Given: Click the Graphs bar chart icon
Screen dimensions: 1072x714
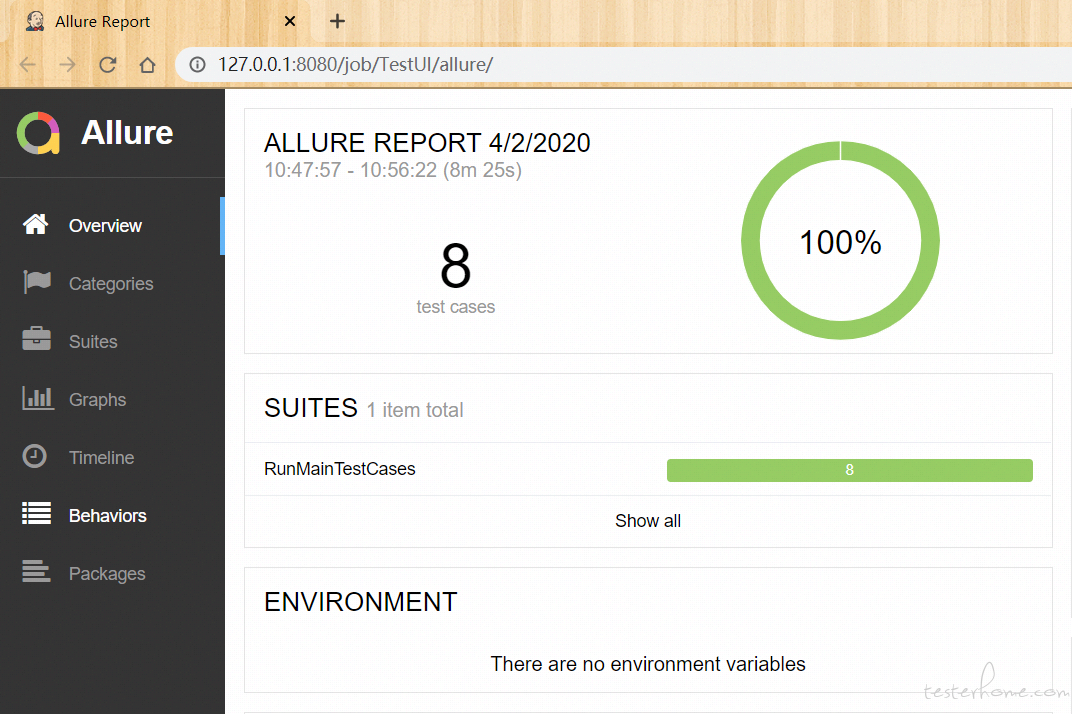Looking at the screenshot, I should pos(37,398).
